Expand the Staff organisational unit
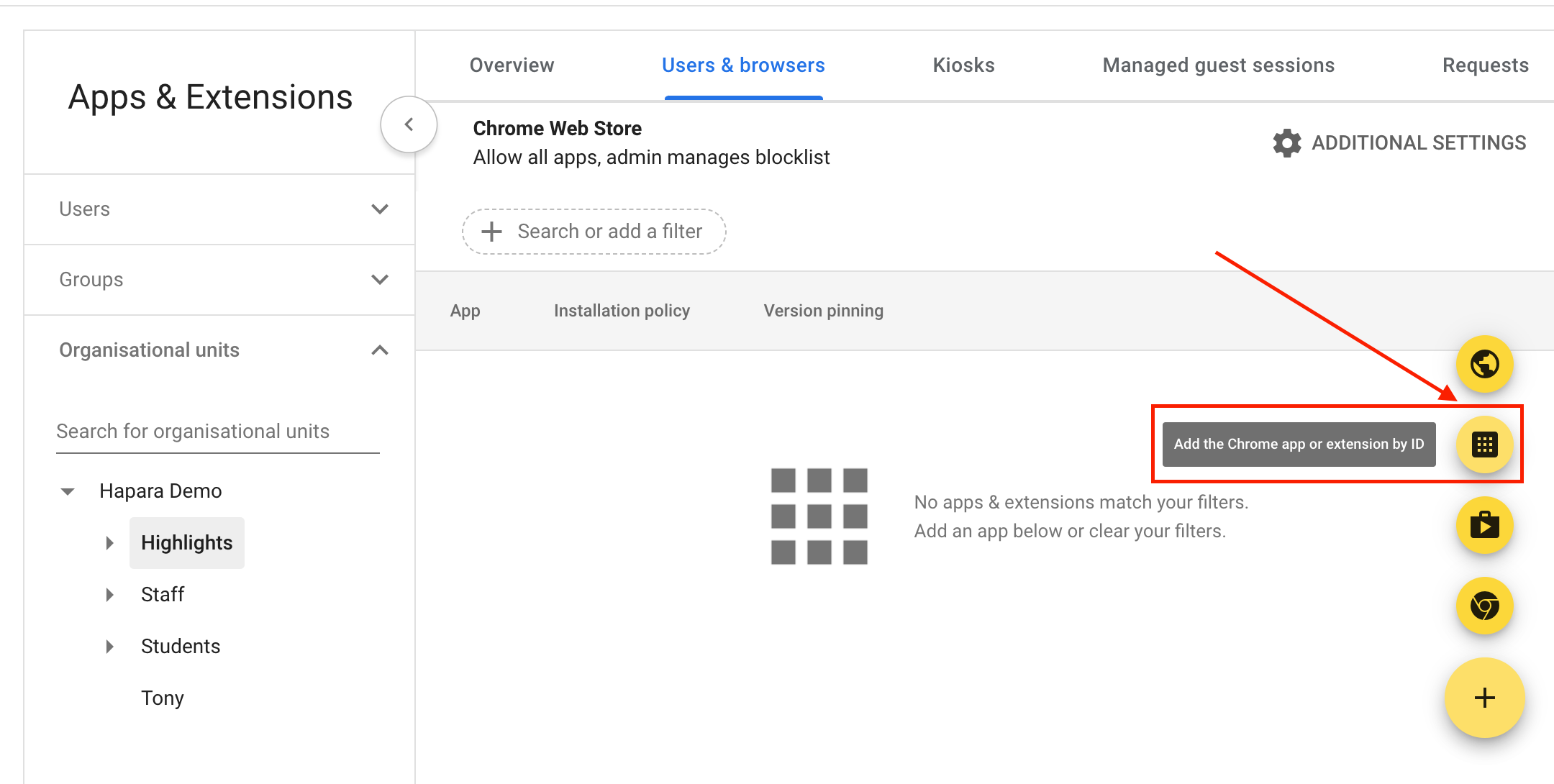The height and width of the screenshot is (784, 1554). pyautogui.click(x=110, y=594)
